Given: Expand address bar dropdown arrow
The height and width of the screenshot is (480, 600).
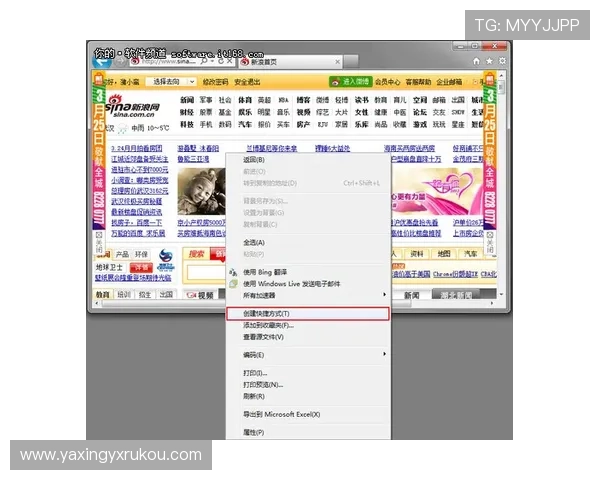Looking at the screenshot, I should point(212,61).
